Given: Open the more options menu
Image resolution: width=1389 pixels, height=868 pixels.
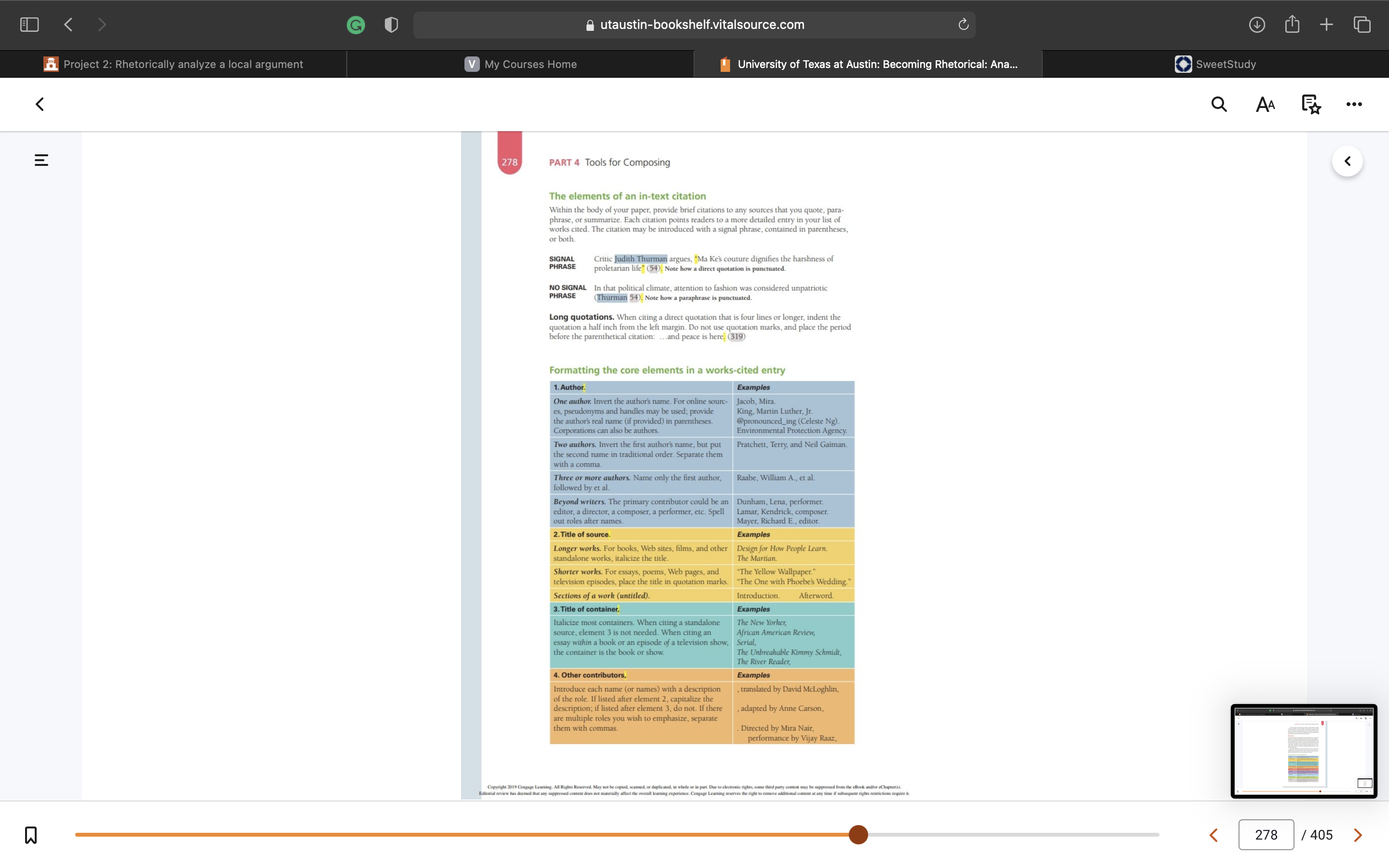Looking at the screenshot, I should coord(1354,105).
